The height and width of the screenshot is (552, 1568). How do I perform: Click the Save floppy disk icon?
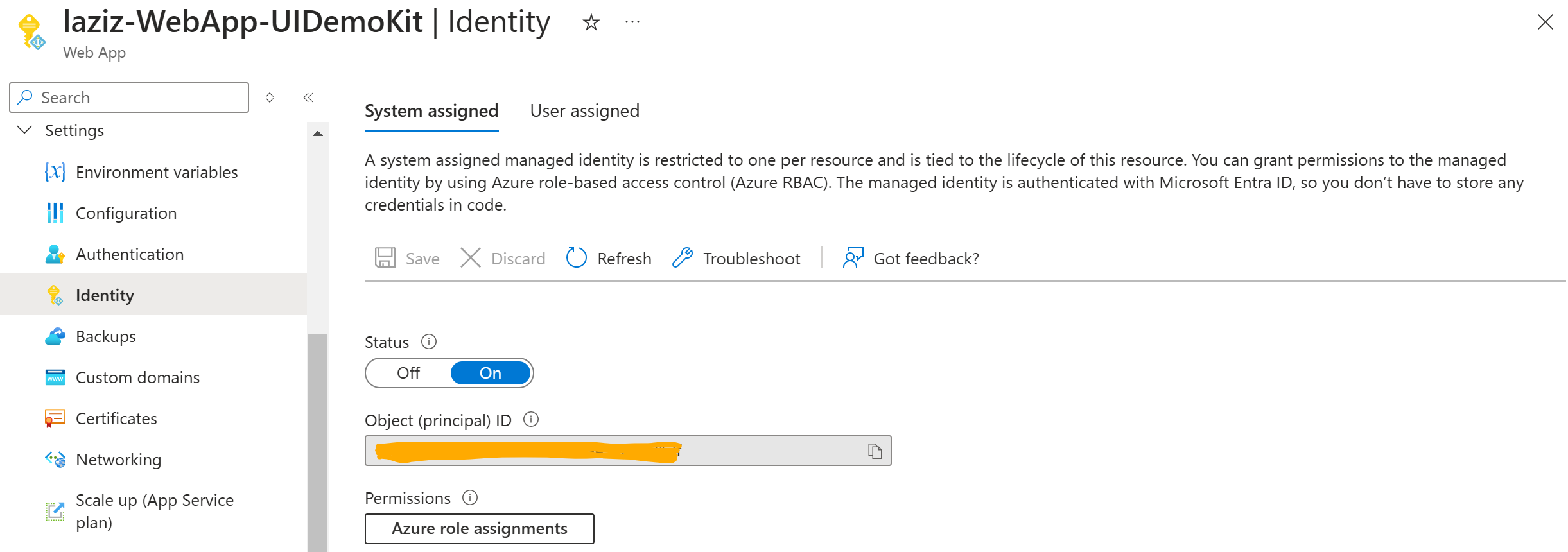[x=385, y=258]
